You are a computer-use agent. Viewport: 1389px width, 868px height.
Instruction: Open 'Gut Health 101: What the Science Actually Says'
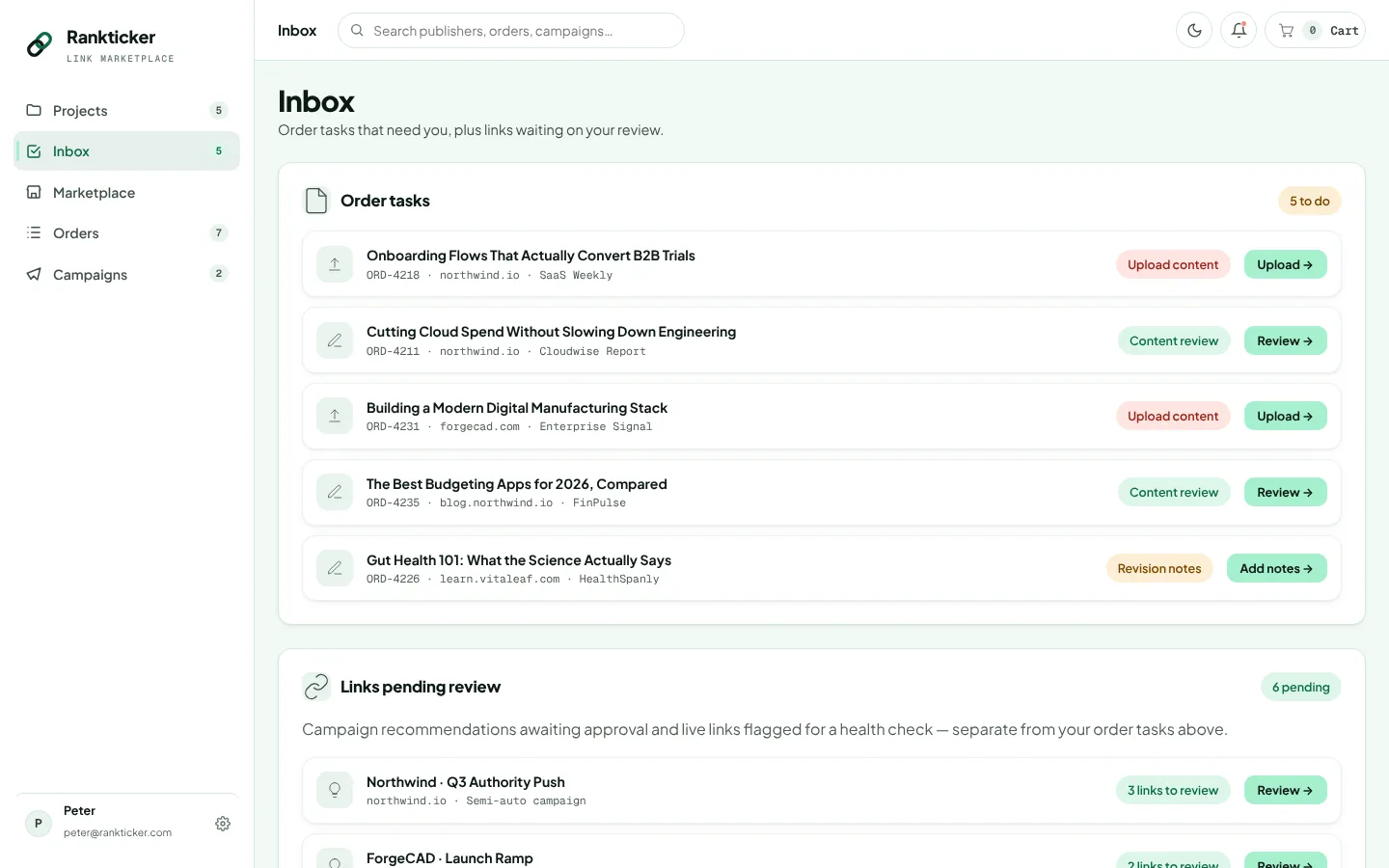pyautogui.click(x=519, y=560)
